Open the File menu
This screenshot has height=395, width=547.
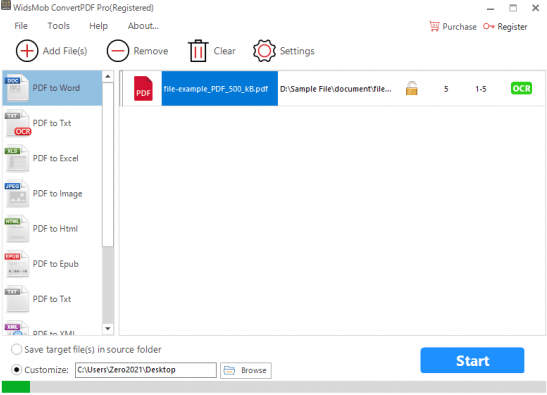click(x=21, y=26)
